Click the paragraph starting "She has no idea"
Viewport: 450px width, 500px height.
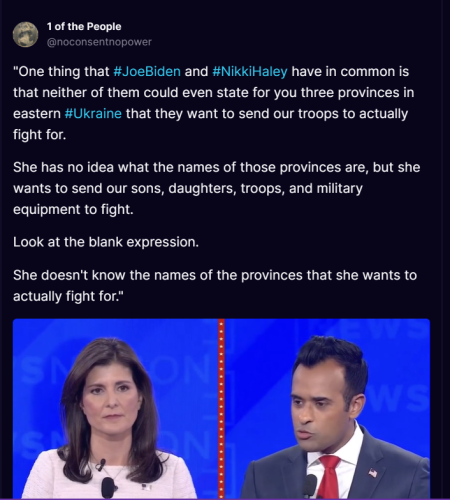[x=217, y=188]
